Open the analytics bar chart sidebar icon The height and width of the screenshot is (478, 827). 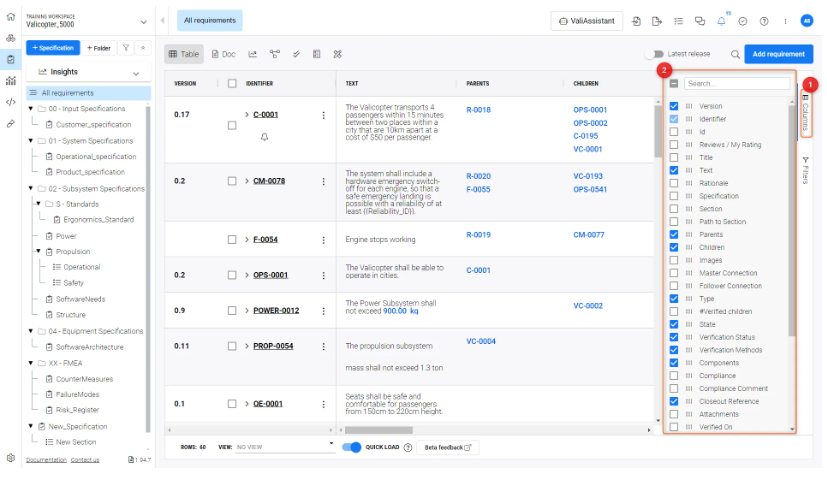[x=11, y=81]
